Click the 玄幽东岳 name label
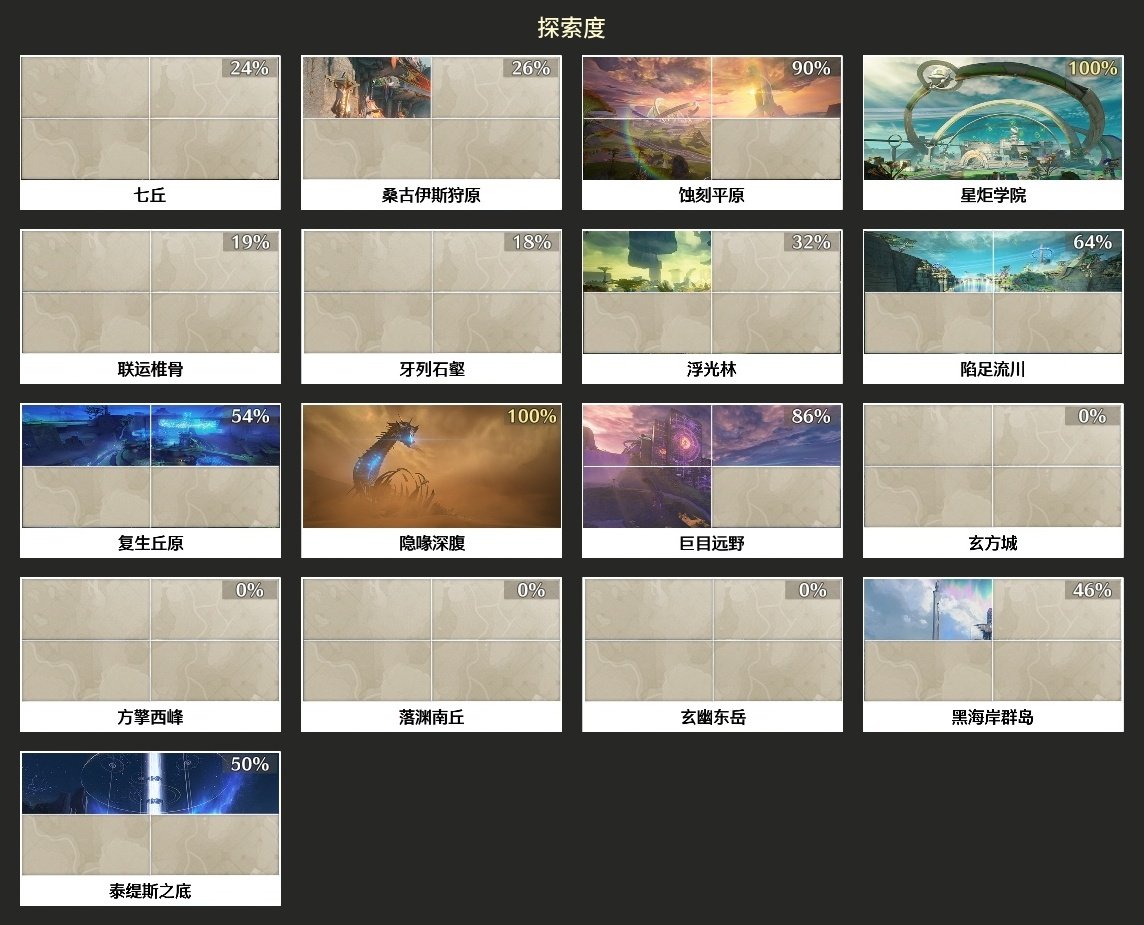This screenshot has width=1144, height=925. coord(713,717)
